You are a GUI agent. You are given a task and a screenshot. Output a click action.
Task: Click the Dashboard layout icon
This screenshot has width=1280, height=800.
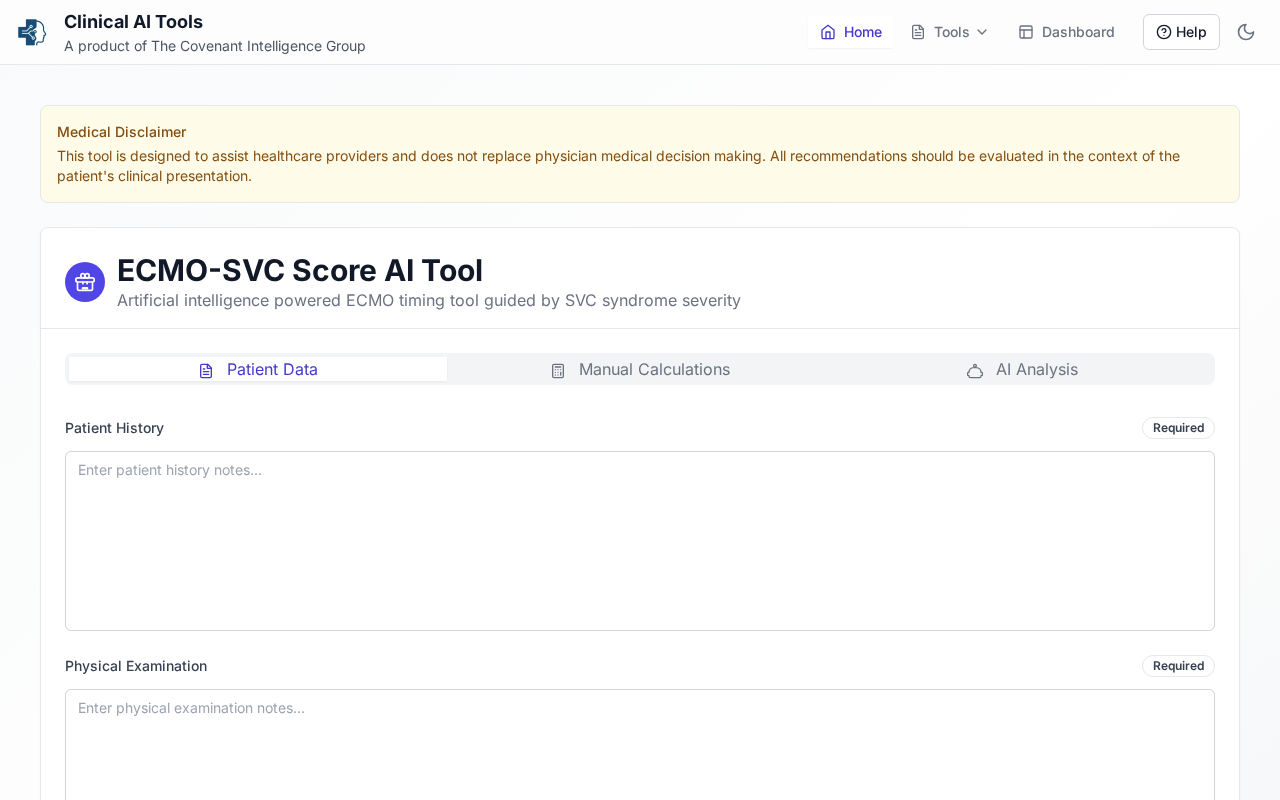click(x=1026, y=32)
